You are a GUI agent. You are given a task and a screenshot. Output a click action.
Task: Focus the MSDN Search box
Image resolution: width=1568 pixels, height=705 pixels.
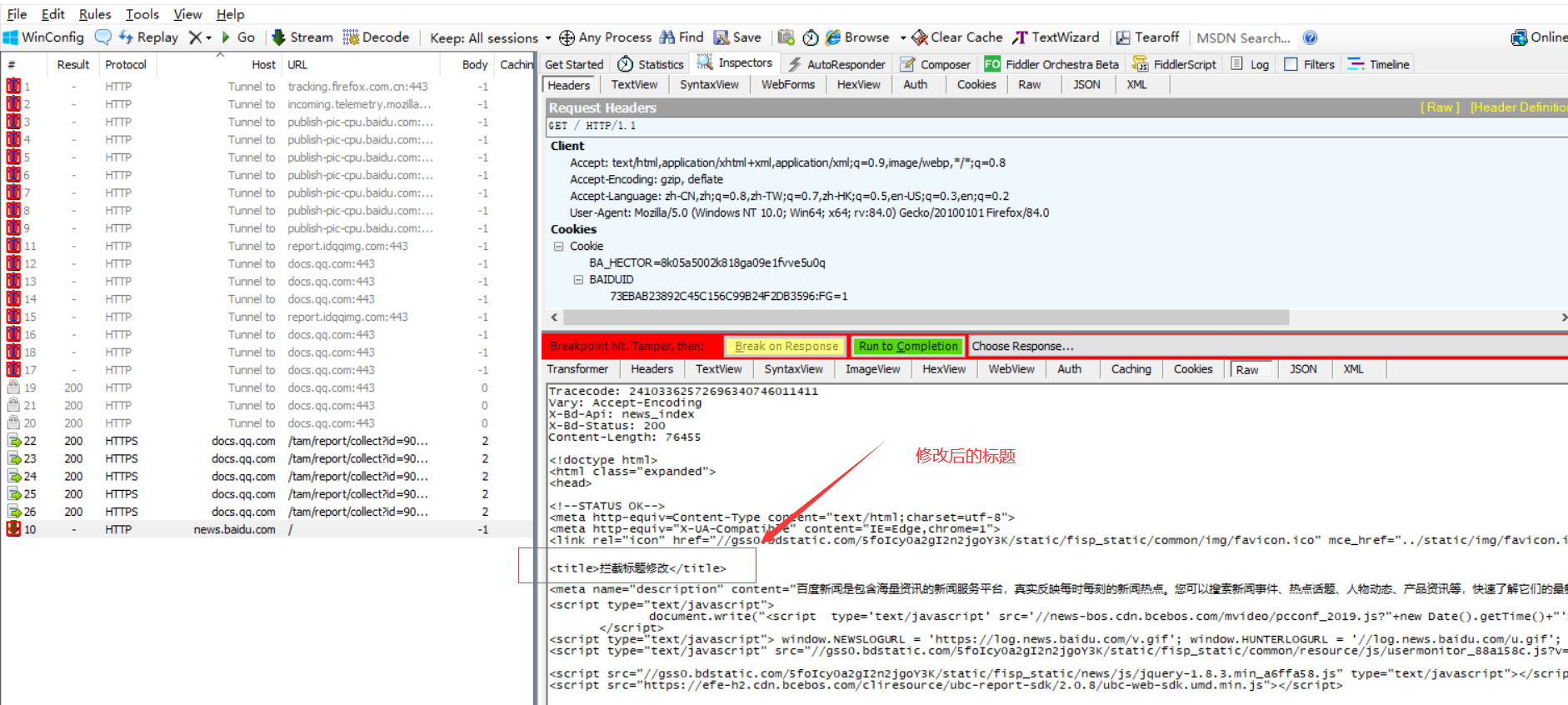pos(1243,37)
